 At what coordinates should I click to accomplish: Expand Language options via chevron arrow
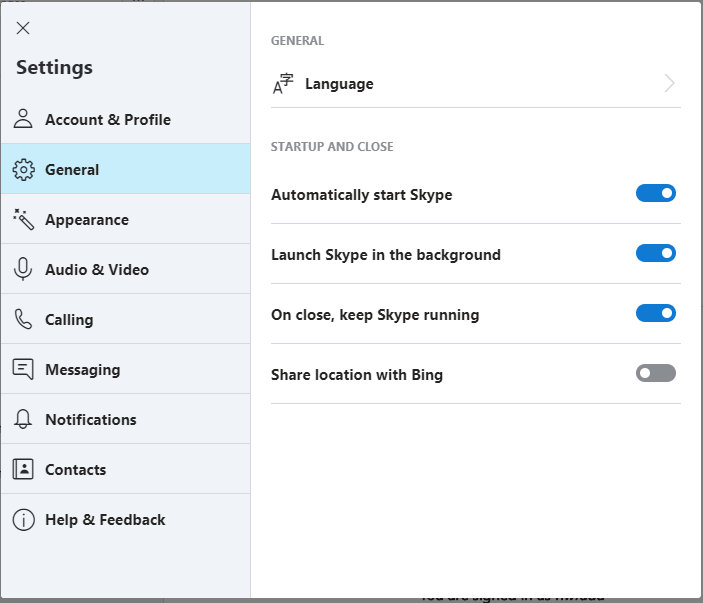(x=670, y=83)
